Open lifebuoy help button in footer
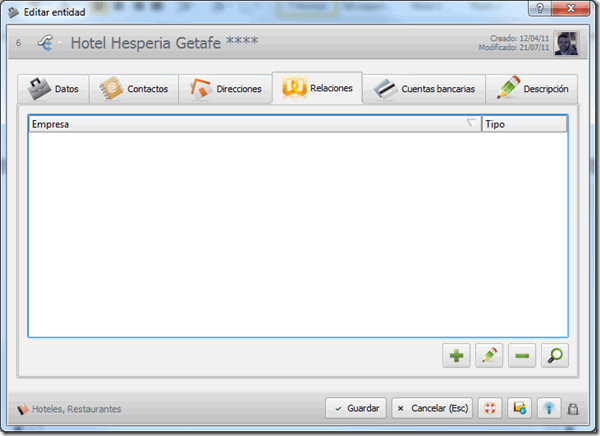This screenshot has width=600, height=436. pos(490,408)
